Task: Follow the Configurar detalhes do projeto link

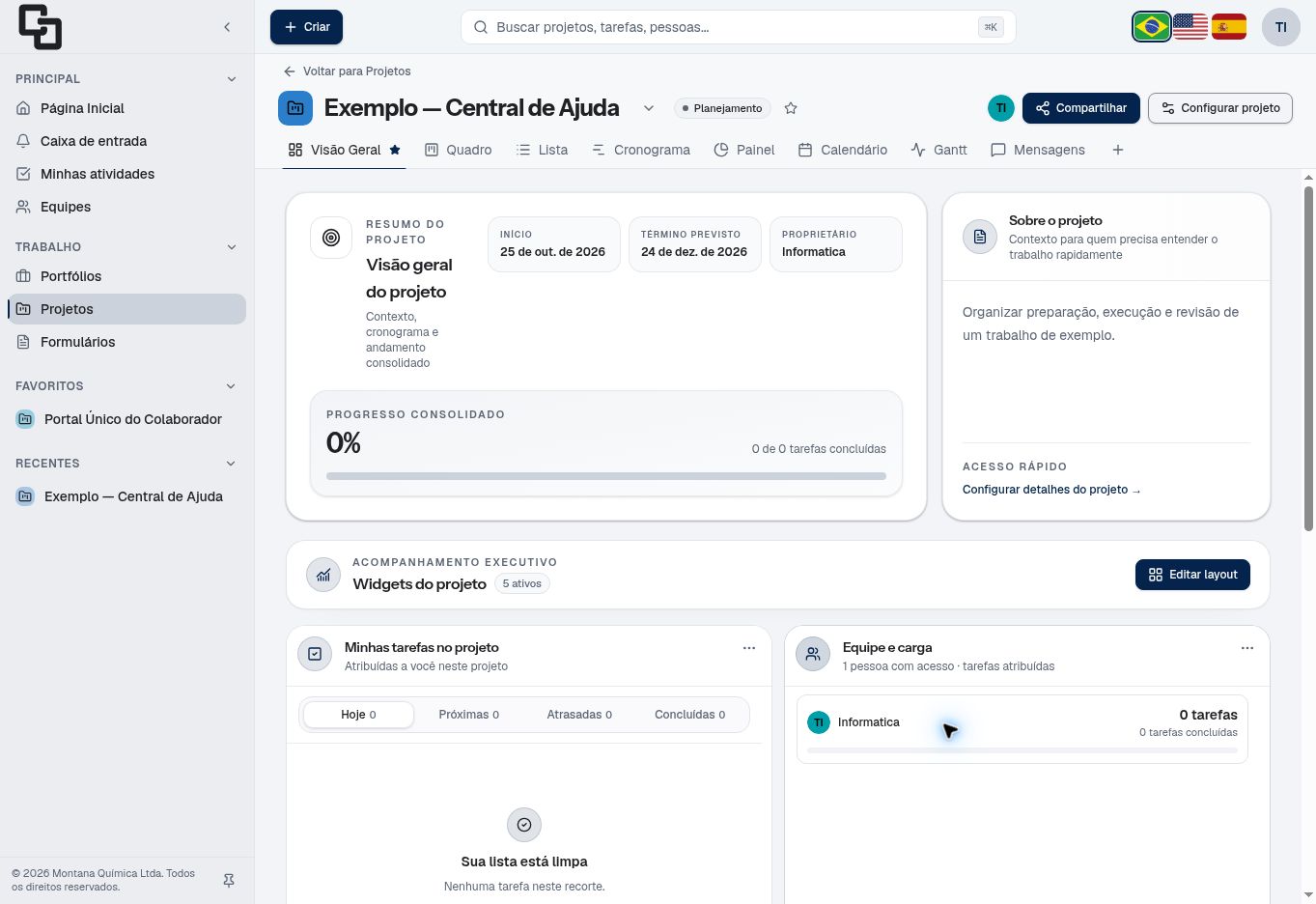Action: [x=1051, y=490]
